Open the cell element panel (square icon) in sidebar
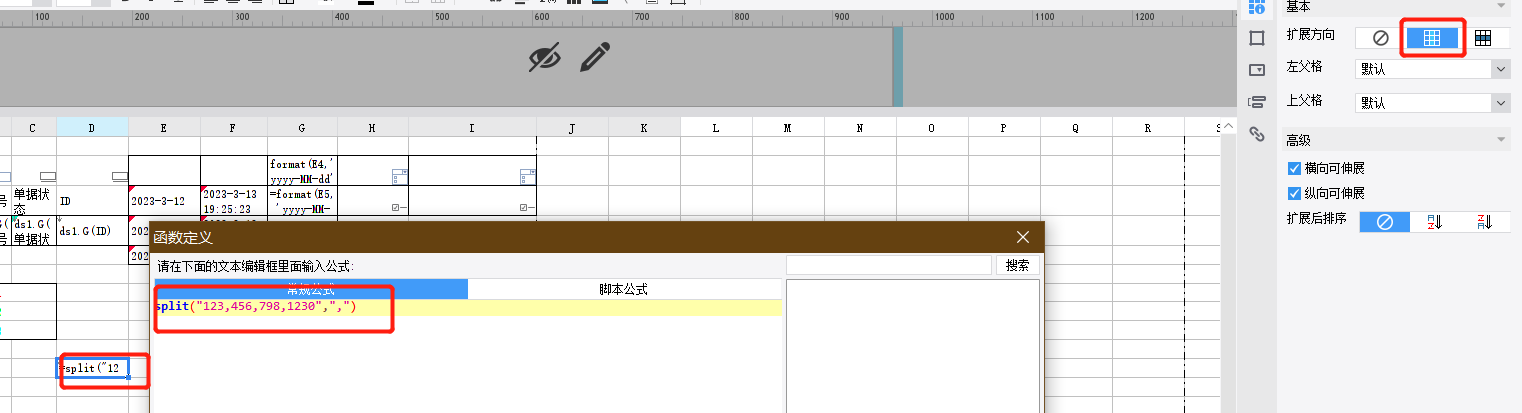Viewport: 1522px width, 413px height. (x=1258, y=38)
